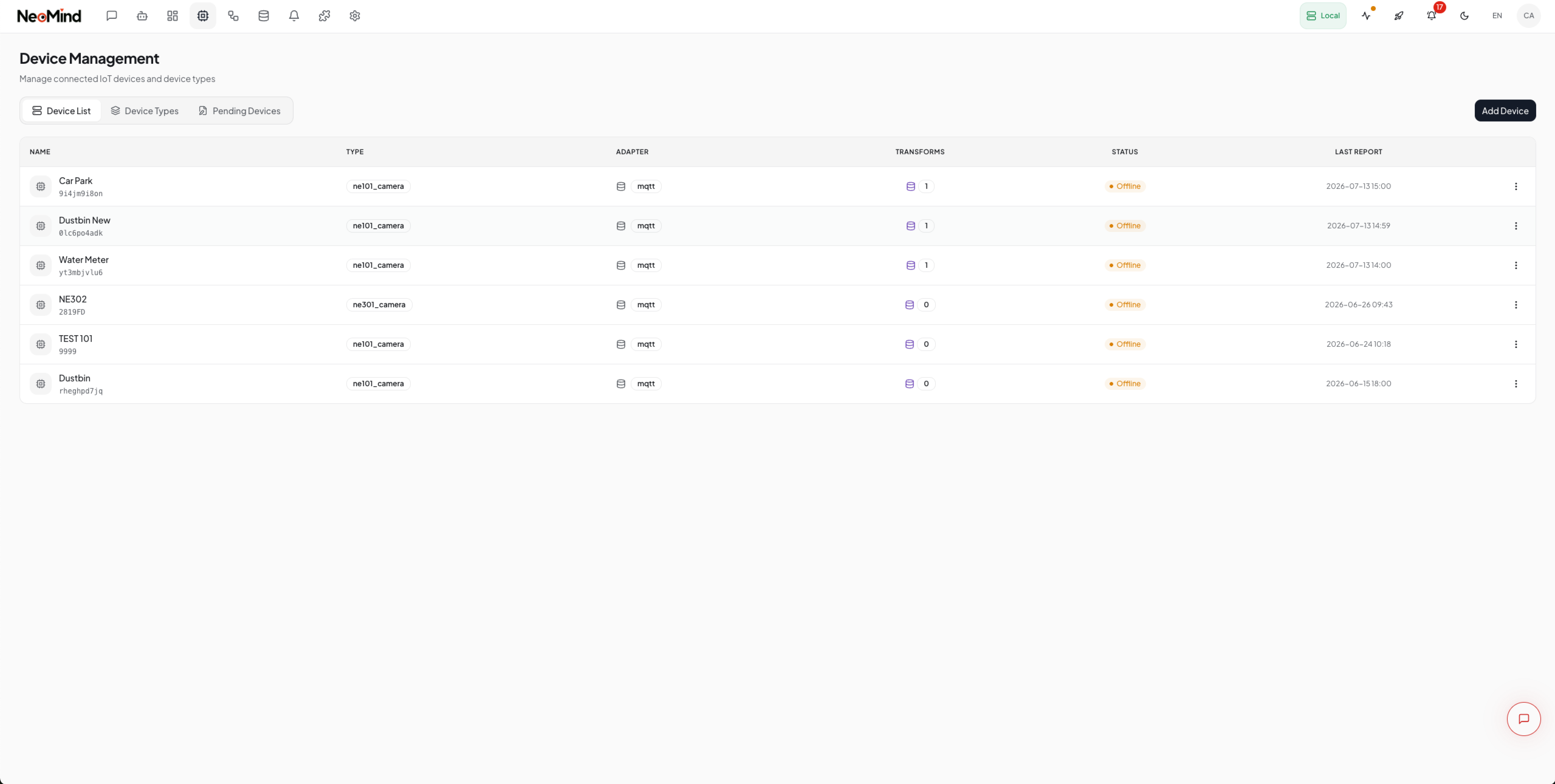Click the Car Park device name
Viewport: 1555px width, 784px height.
click(75, 181)
